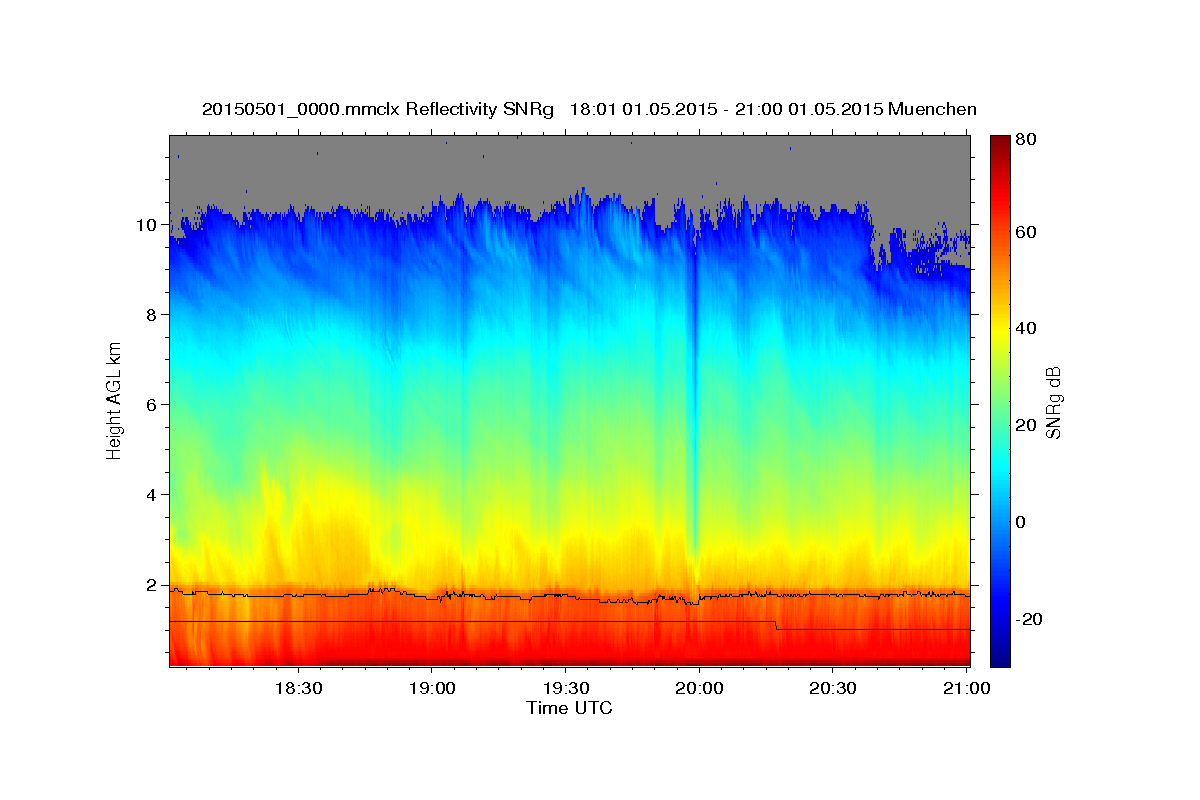Click the colorbar value 60
The image size is (1200, 800).
pos(1027,232)
